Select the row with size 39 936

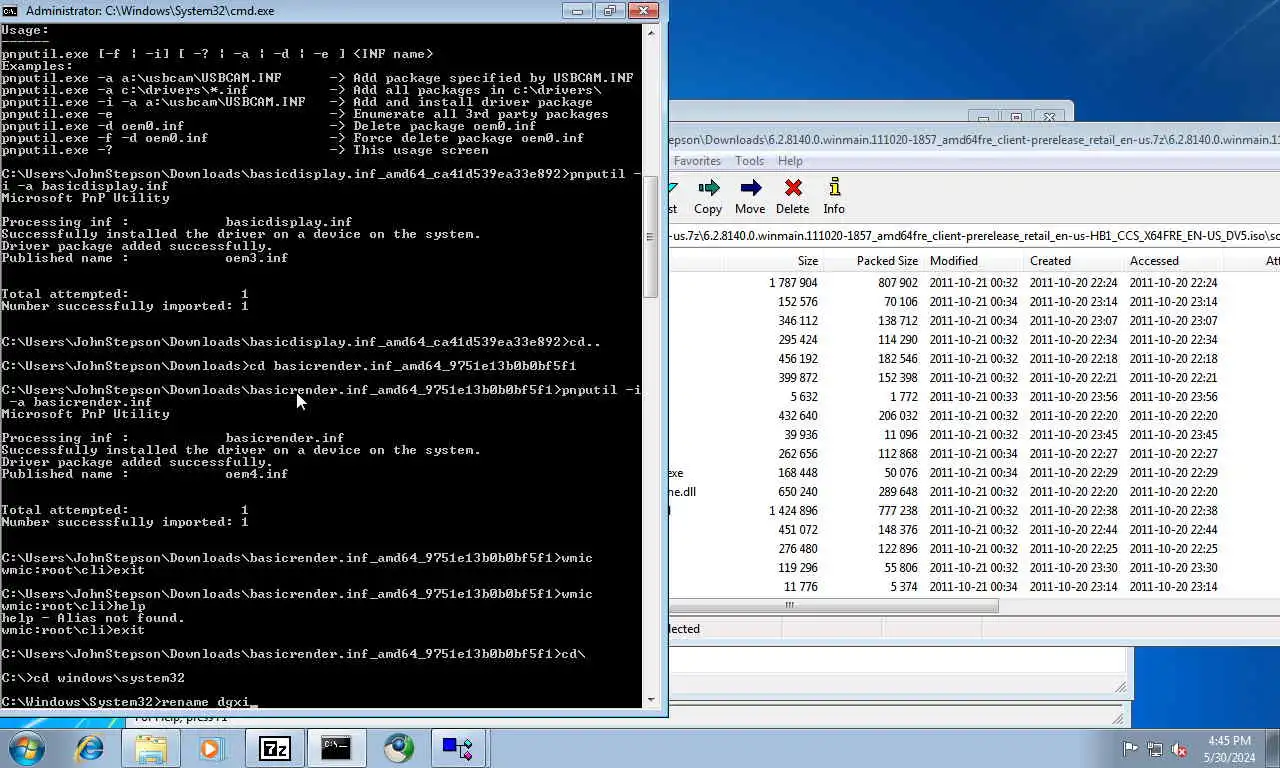click(x=974, y=435)
